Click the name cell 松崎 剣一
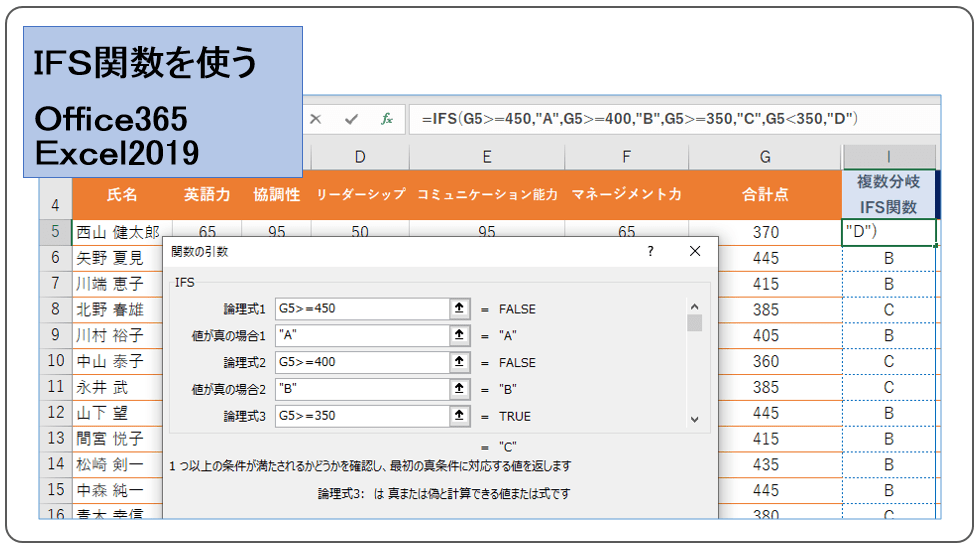The image size is (980, 549). (118, 464)
